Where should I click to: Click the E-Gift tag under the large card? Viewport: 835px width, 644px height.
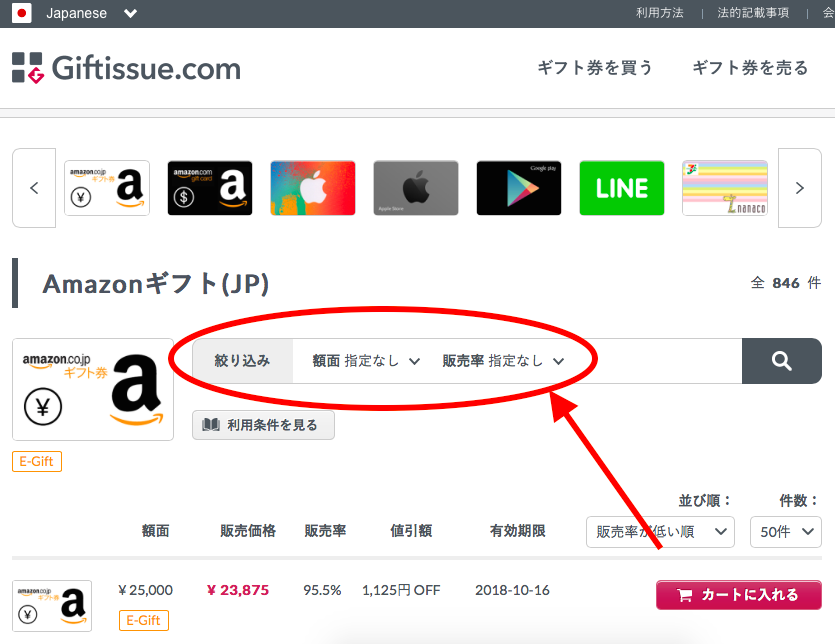click(37, 461)
